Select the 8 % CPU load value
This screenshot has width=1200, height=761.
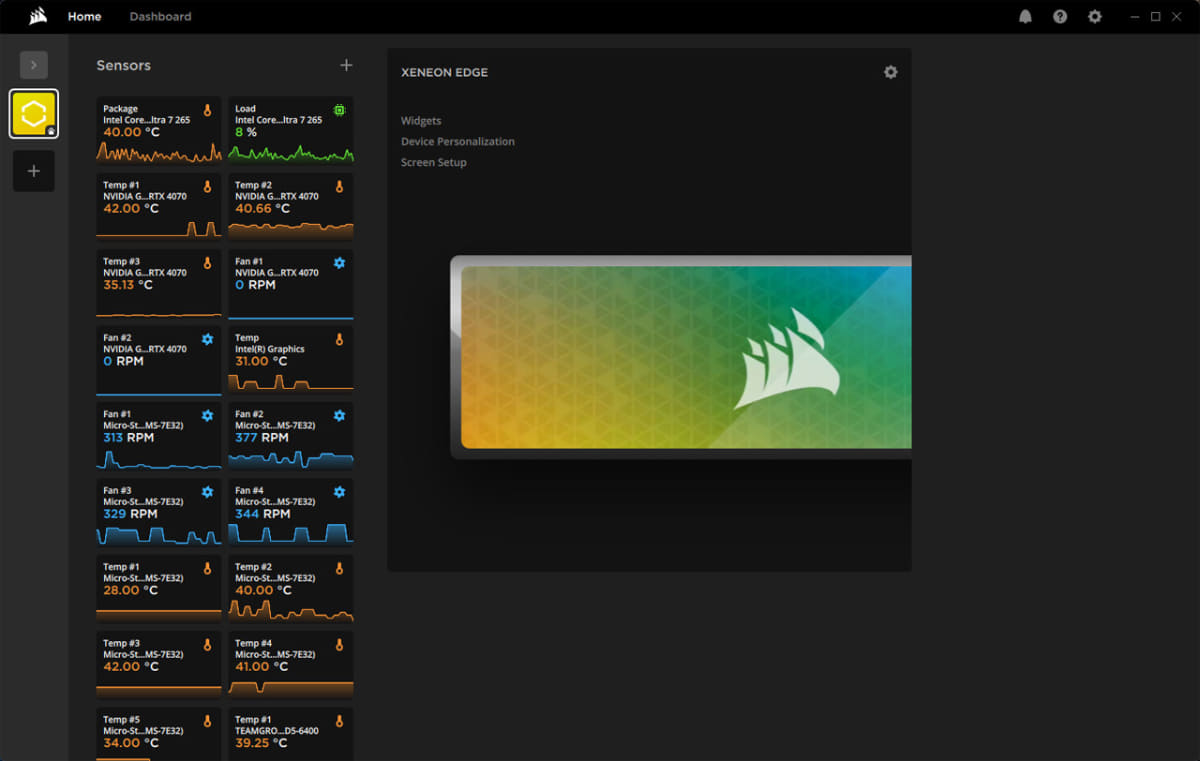pyautogui.click(x=246, y=132)
